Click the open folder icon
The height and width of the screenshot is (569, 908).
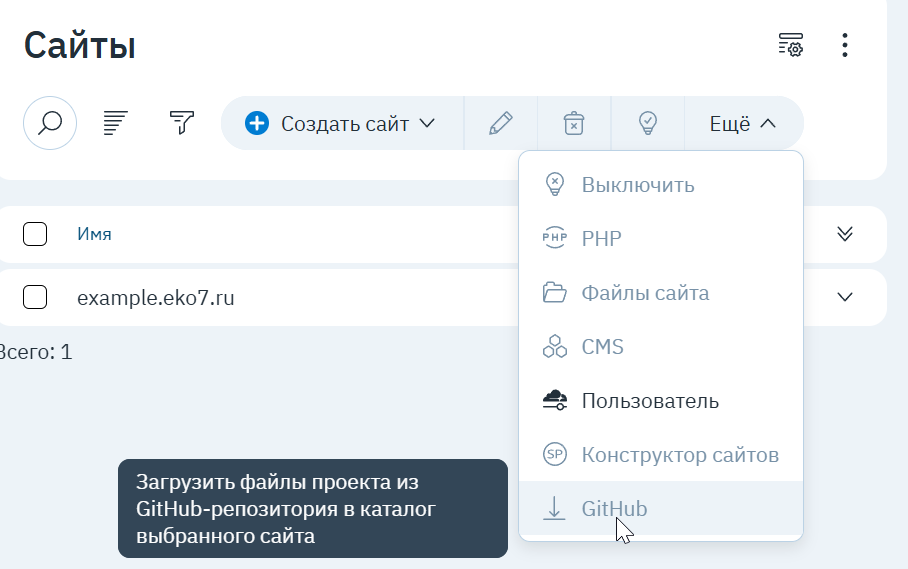(x=555, y=292)
